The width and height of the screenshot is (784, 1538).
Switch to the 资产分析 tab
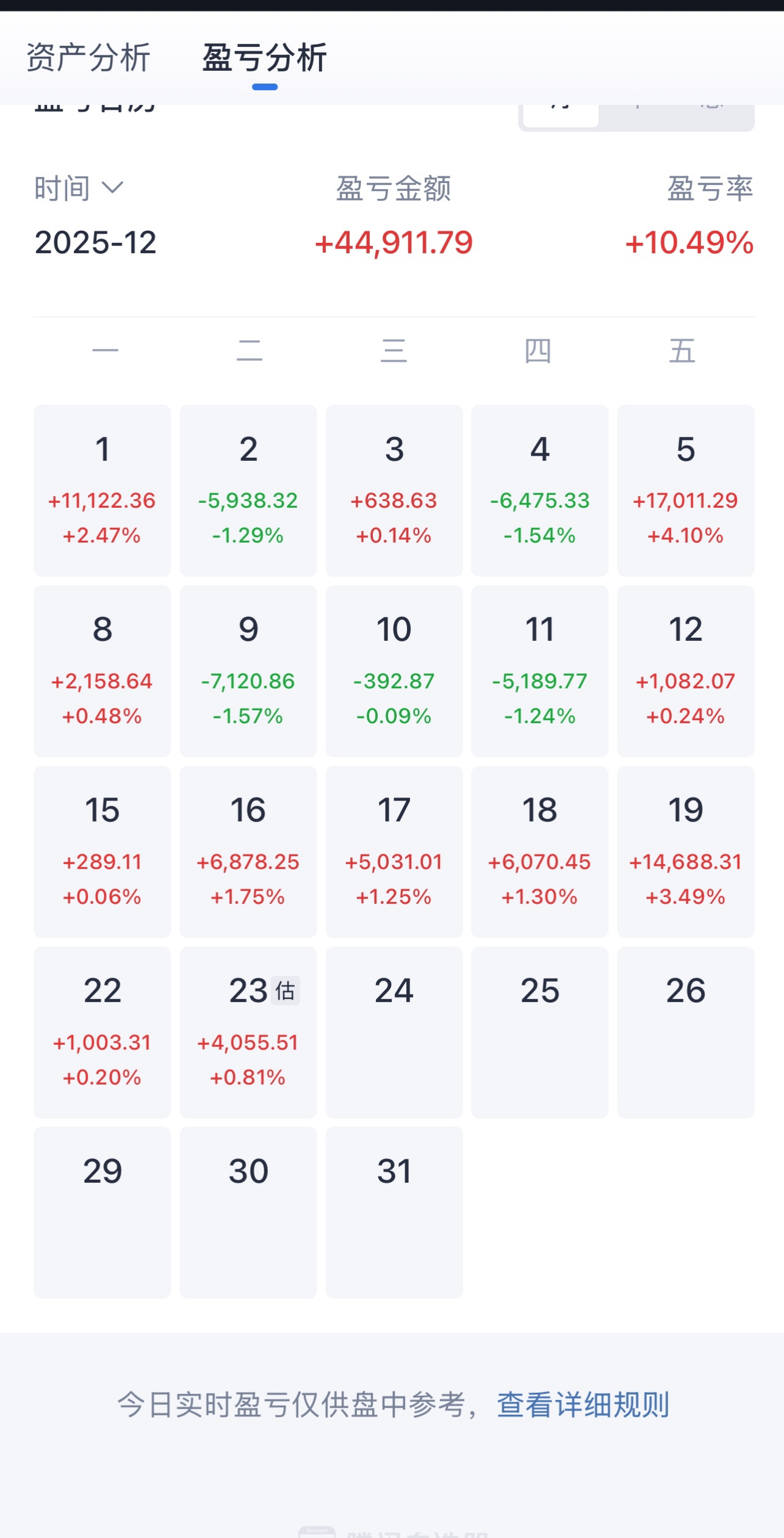pyautogui.click(x=88, y=58)
